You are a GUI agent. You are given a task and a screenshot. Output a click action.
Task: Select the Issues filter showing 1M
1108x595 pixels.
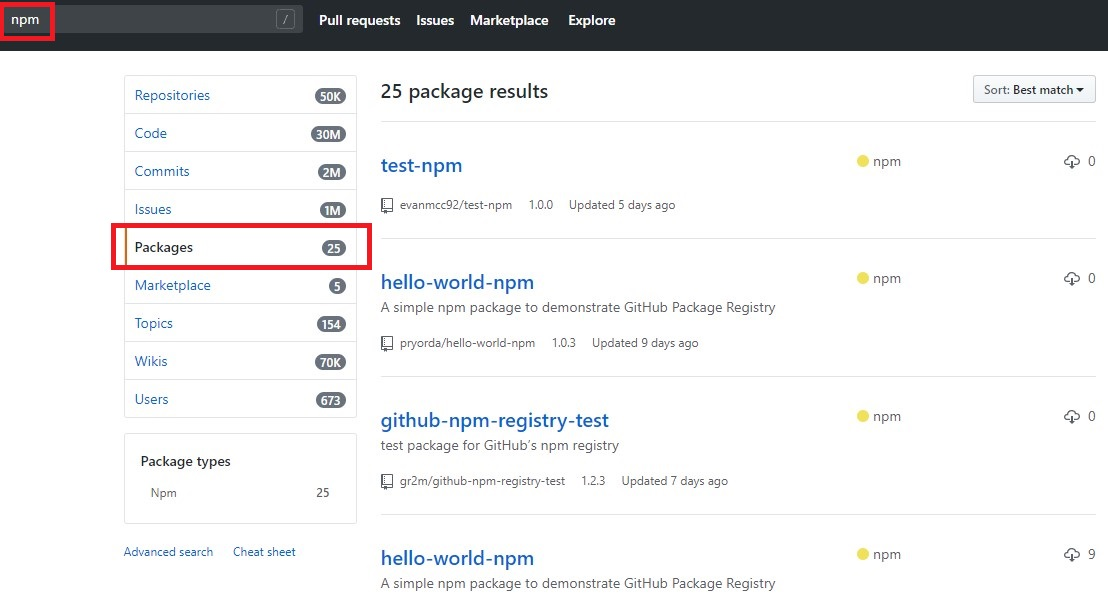click(240, 210)
